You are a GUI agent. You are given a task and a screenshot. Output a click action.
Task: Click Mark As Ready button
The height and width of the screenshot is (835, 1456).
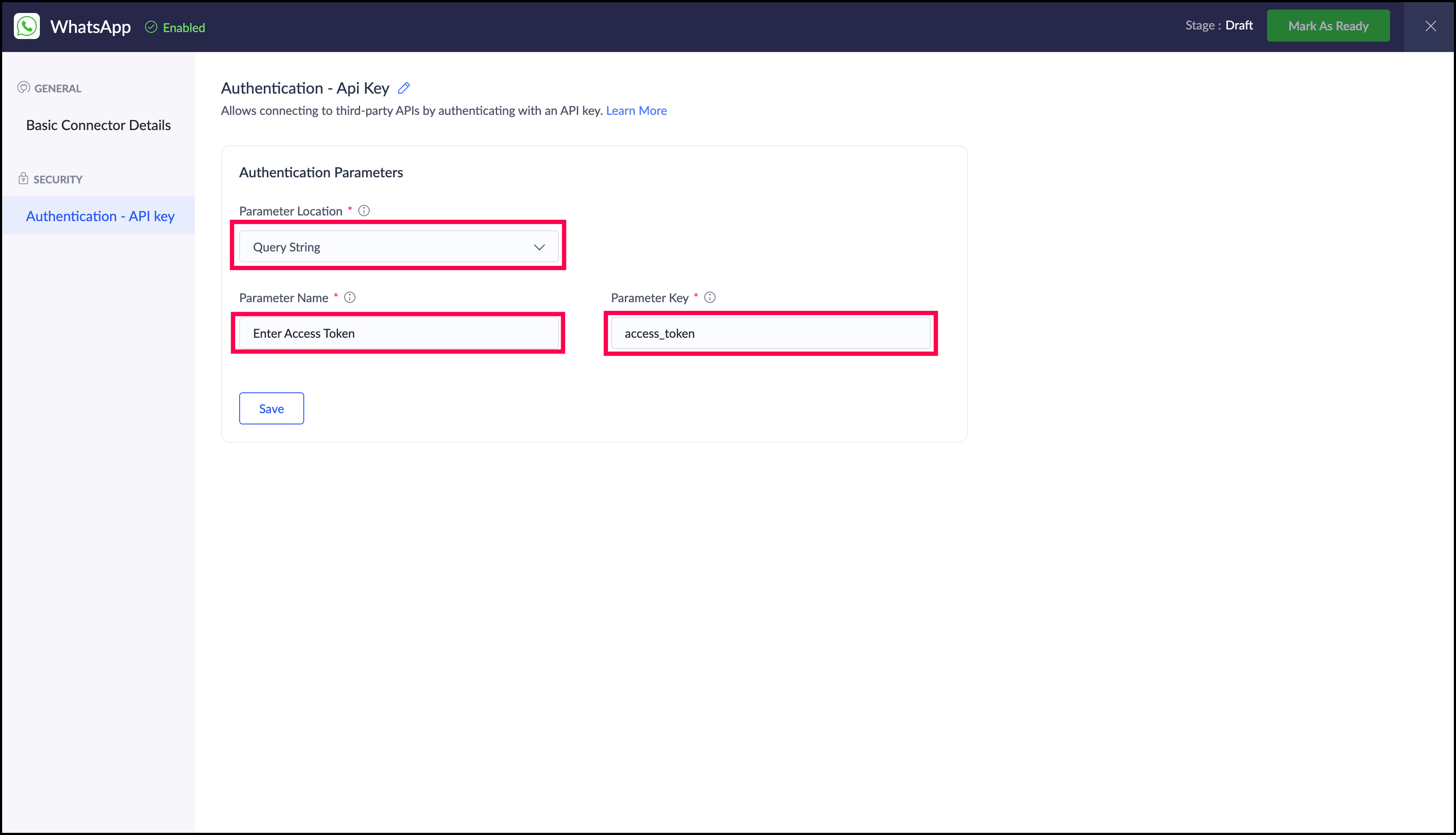pyautogui.click(x=1328, y=26)
